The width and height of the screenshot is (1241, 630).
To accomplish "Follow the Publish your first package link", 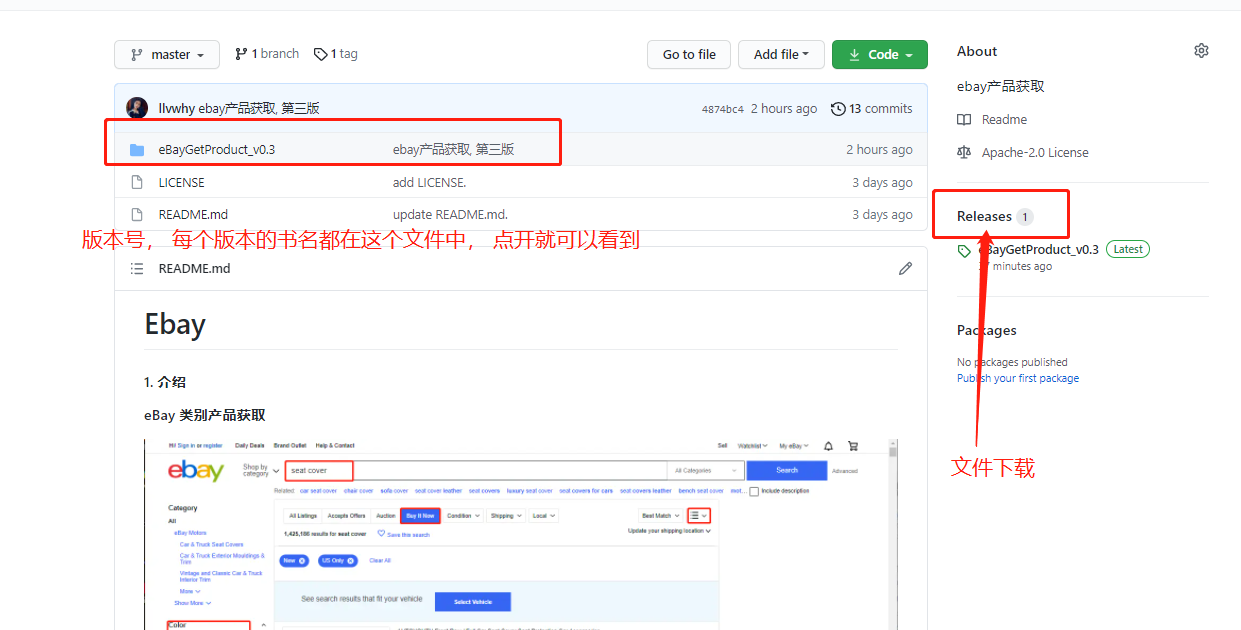I will pos(1018,377).
